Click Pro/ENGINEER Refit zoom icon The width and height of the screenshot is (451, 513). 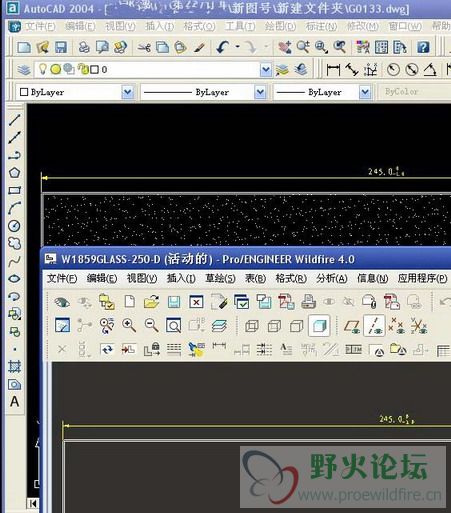[x=173, y=325]
